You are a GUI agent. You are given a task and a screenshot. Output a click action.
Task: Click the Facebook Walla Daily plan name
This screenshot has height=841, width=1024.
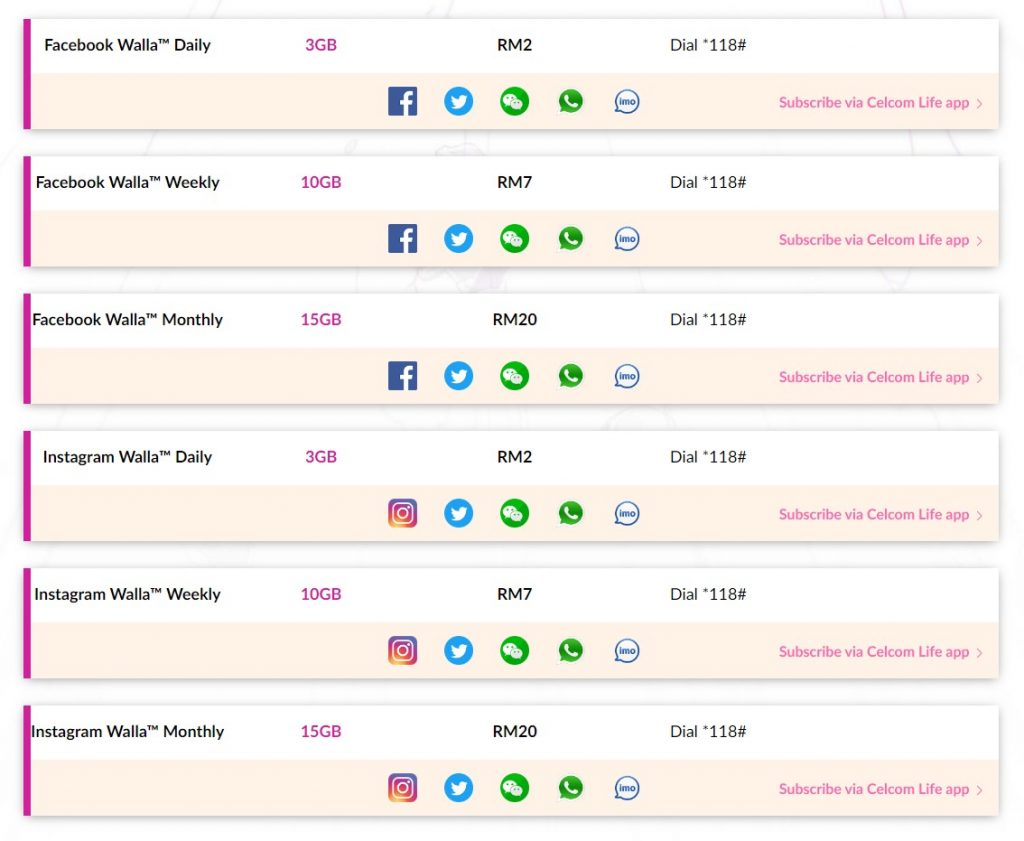[x=127, y=45]
